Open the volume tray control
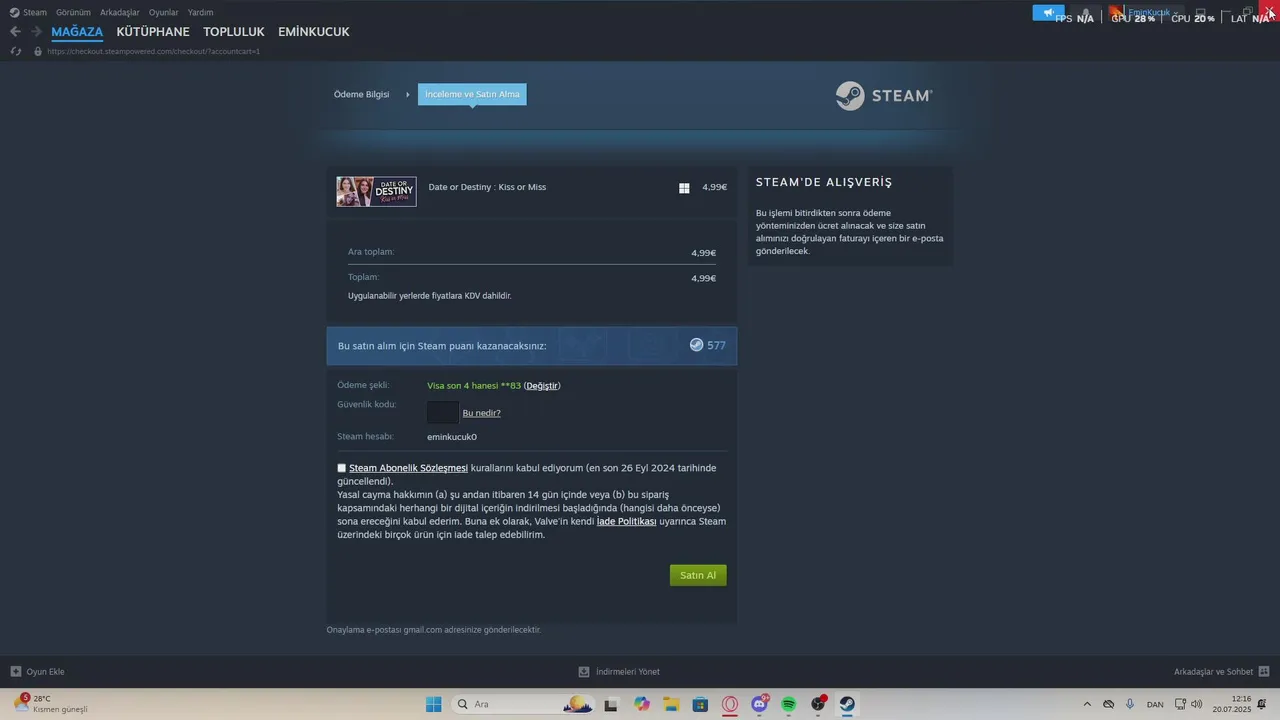 tap(1197, 704)
